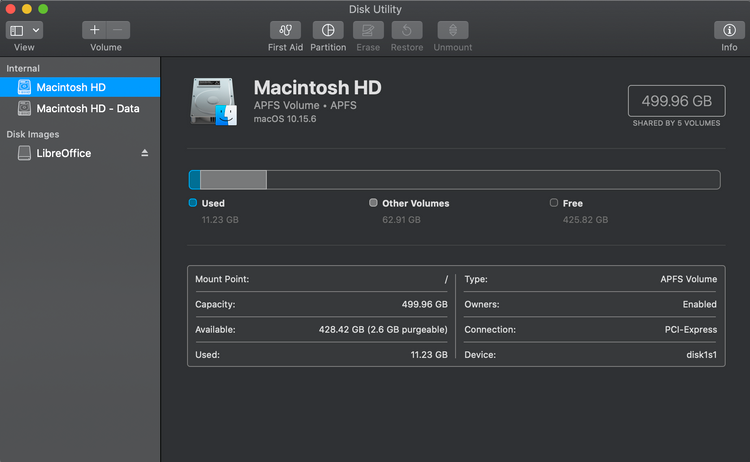
Task: Click the green zoom window button
Action: tap(43, 8)
